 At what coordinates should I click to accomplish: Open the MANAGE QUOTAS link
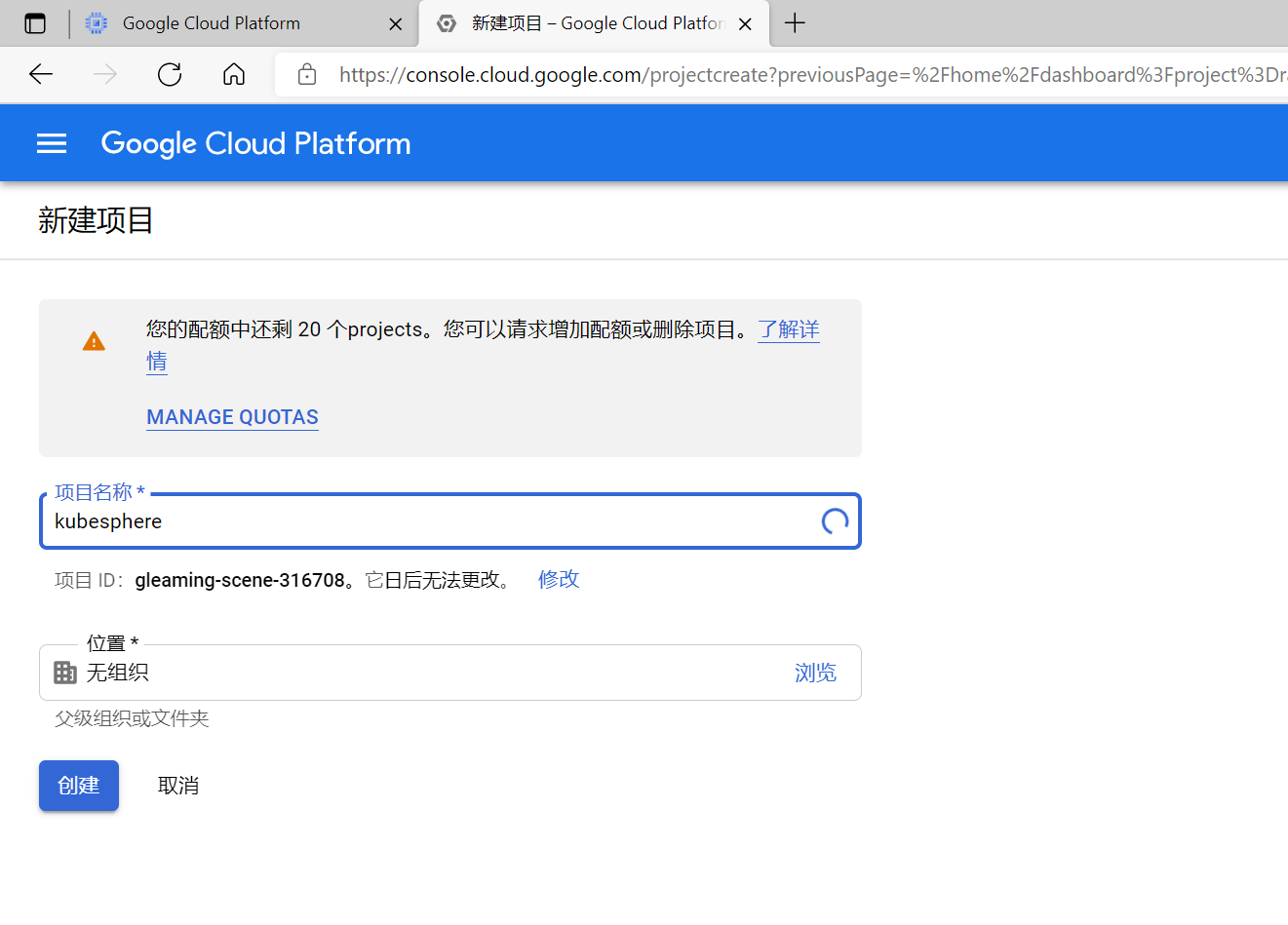click(x=232, y=417)
